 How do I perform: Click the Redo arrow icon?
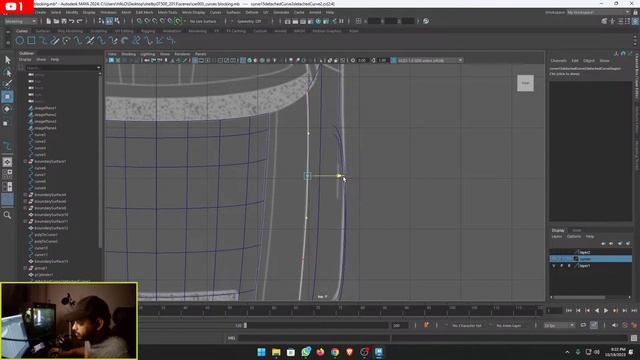click(80, 21)
